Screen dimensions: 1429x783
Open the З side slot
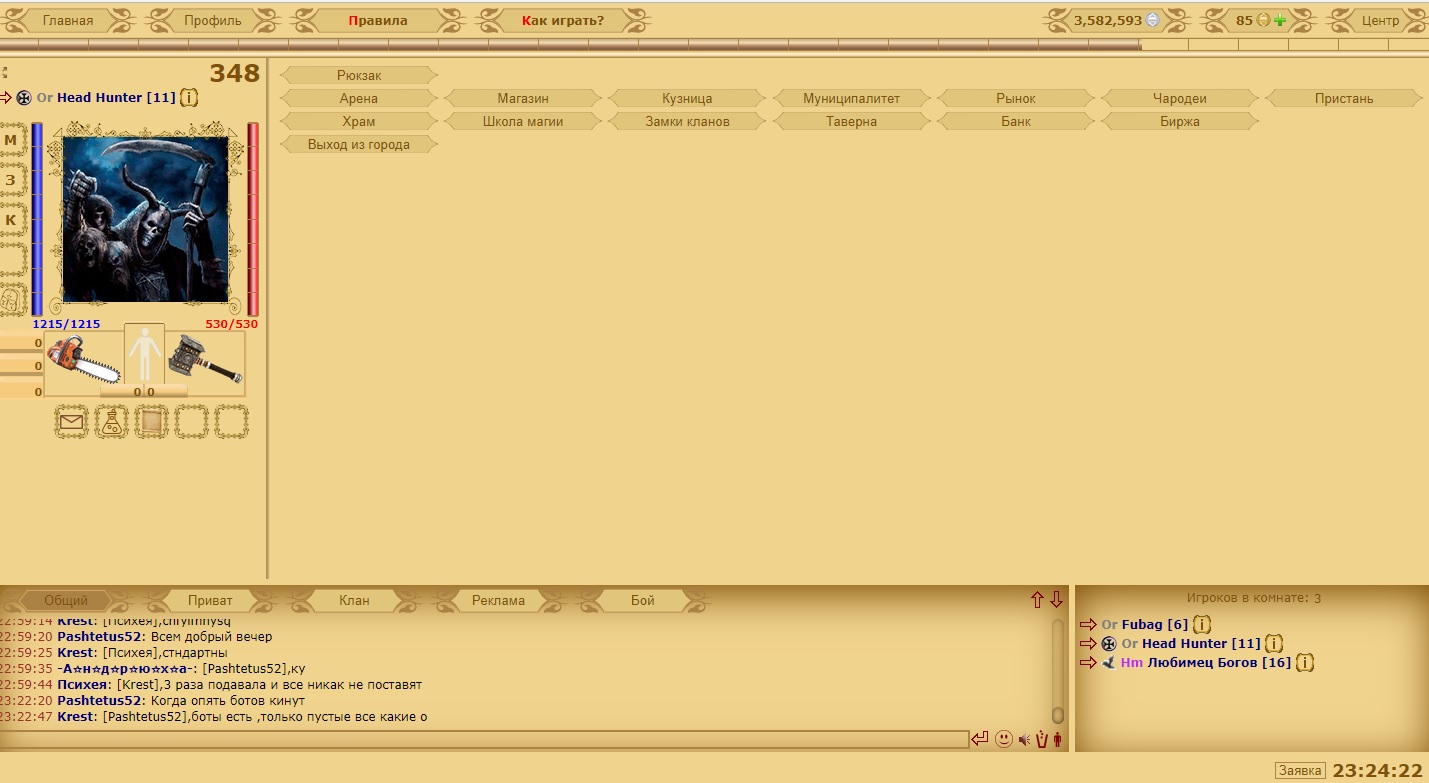11,180
